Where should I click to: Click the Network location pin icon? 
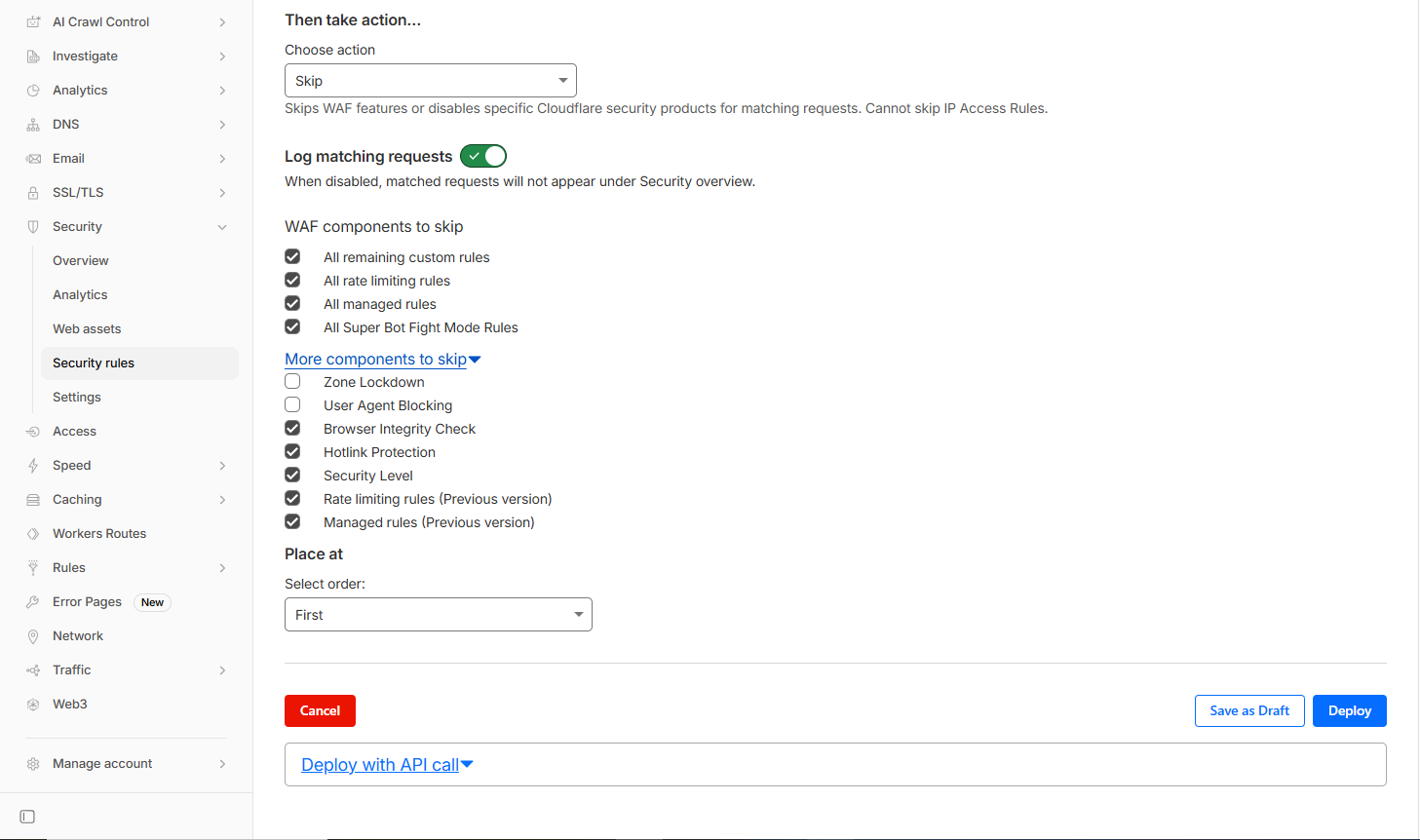point(33,635)
